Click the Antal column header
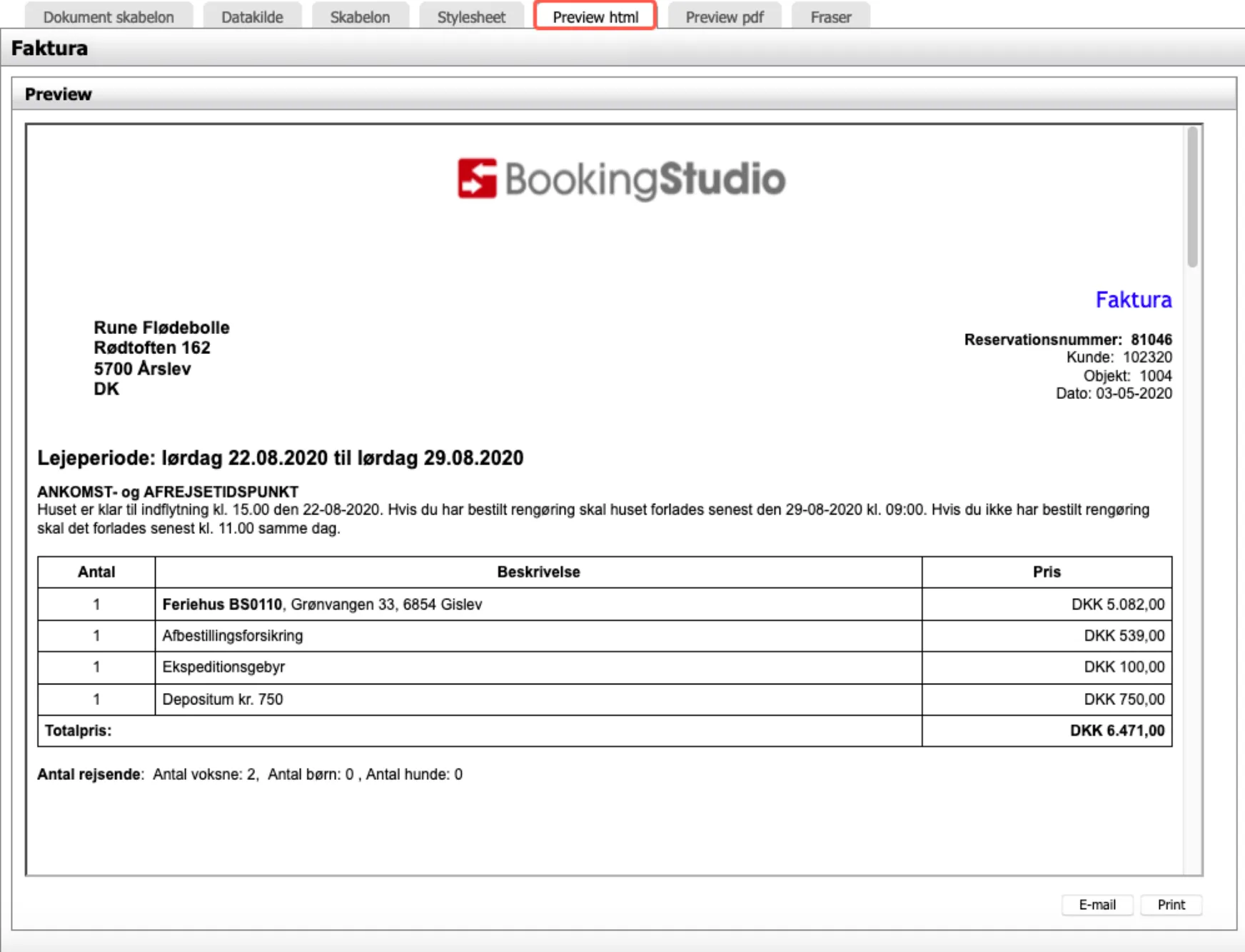This screenshot has height=952, width=1245. click(96, 572)
